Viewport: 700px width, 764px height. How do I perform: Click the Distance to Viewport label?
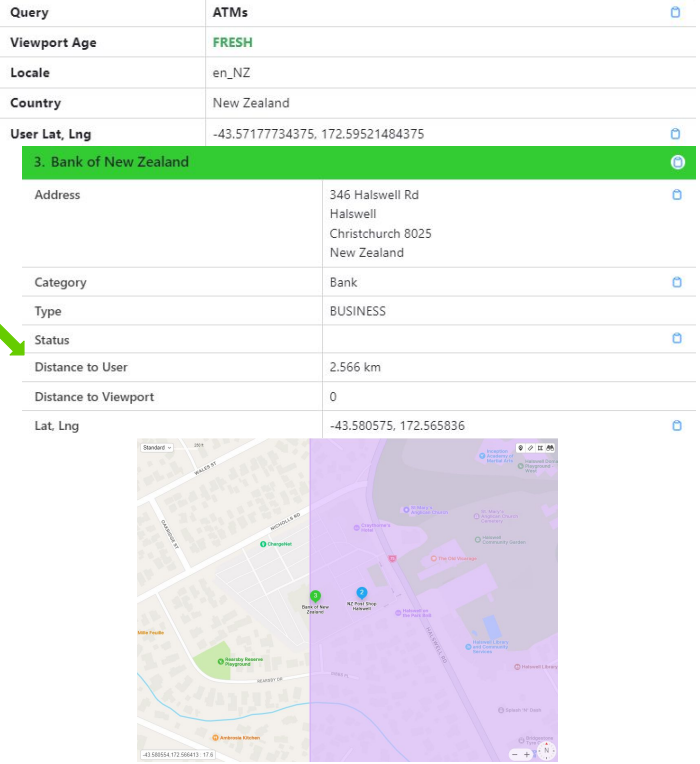pos(94,397)
